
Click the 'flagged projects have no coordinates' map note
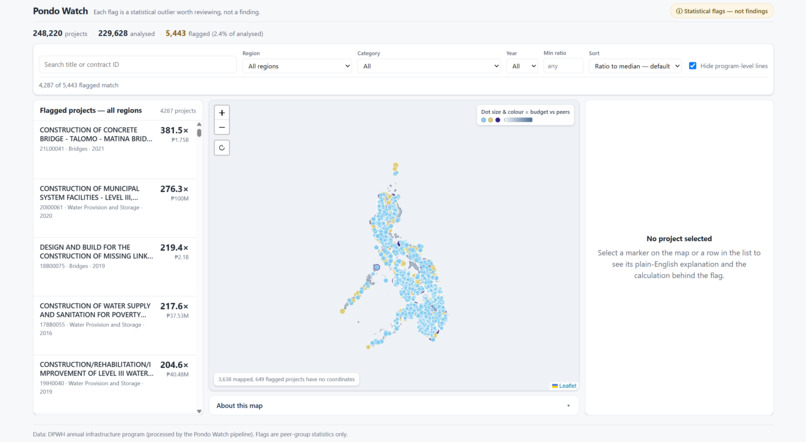(x=287, y=379)
